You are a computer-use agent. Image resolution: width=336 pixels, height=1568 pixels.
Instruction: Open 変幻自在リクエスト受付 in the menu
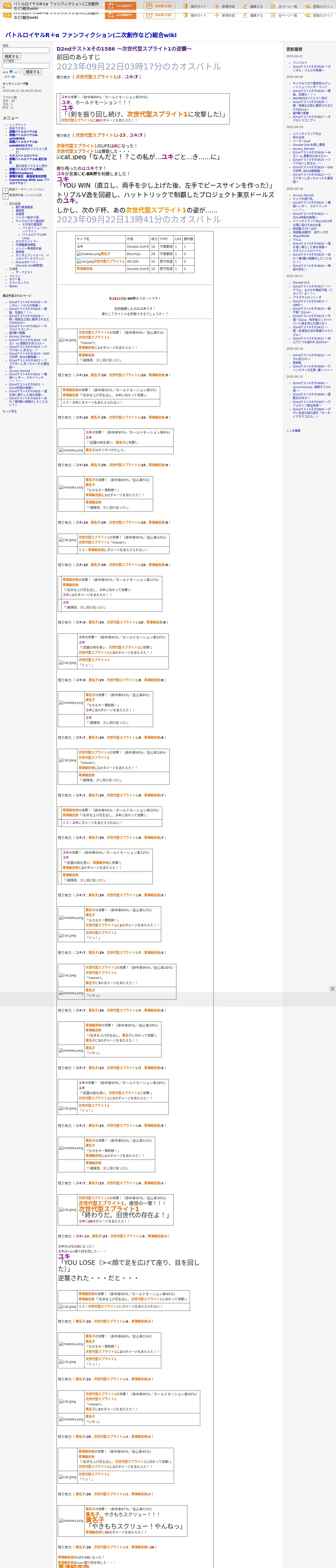(x=31, y=166)
